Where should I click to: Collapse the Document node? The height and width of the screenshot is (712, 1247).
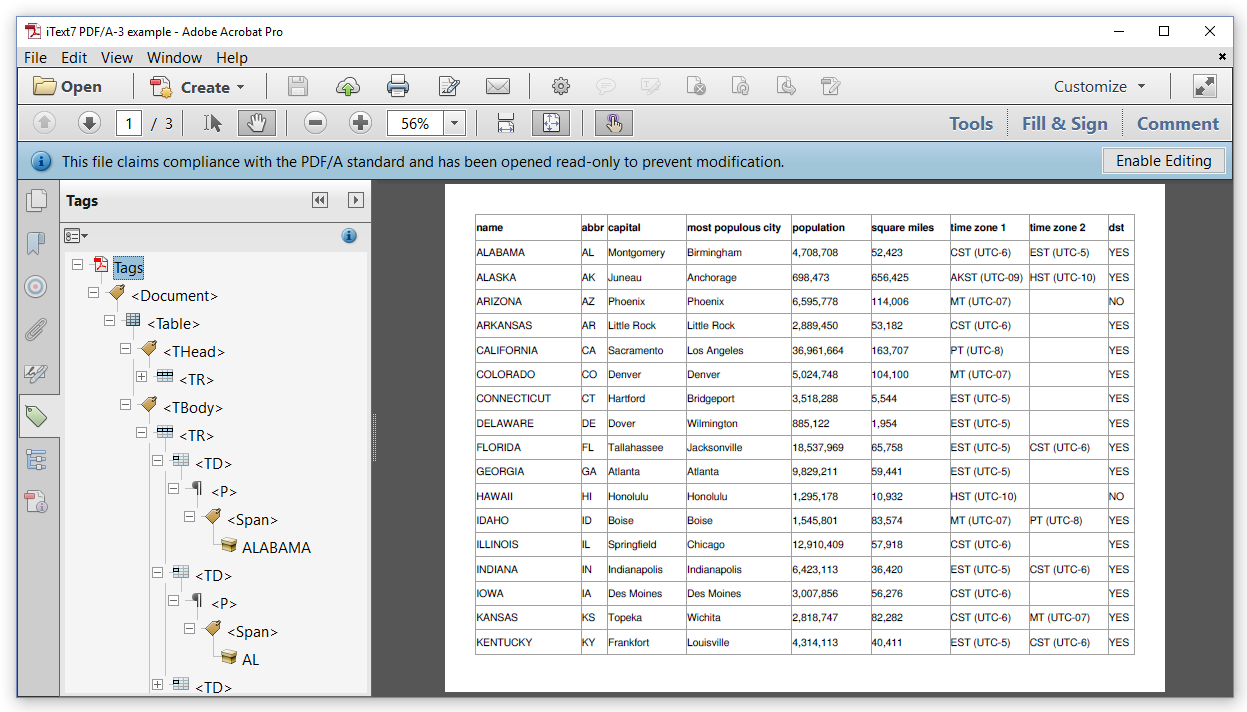94,292
